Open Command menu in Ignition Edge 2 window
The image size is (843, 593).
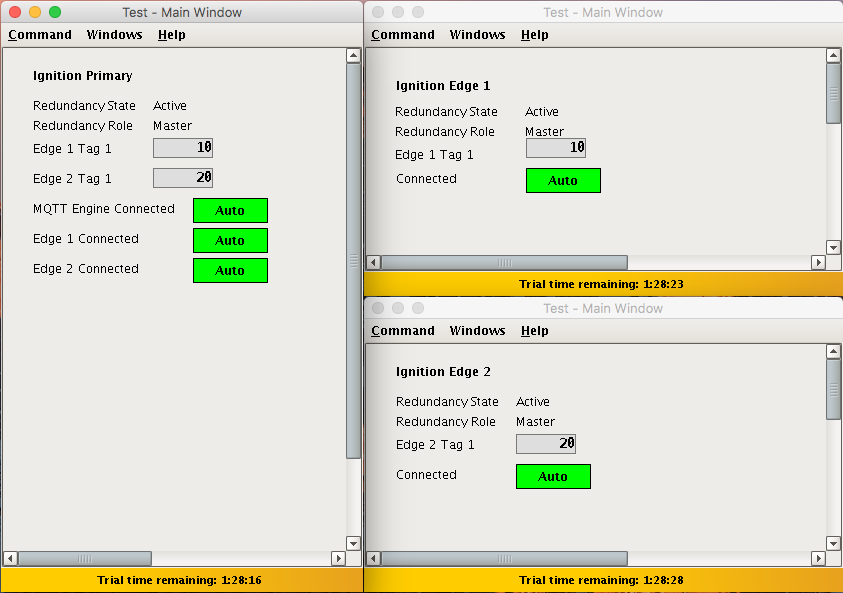tap(403, 331)
